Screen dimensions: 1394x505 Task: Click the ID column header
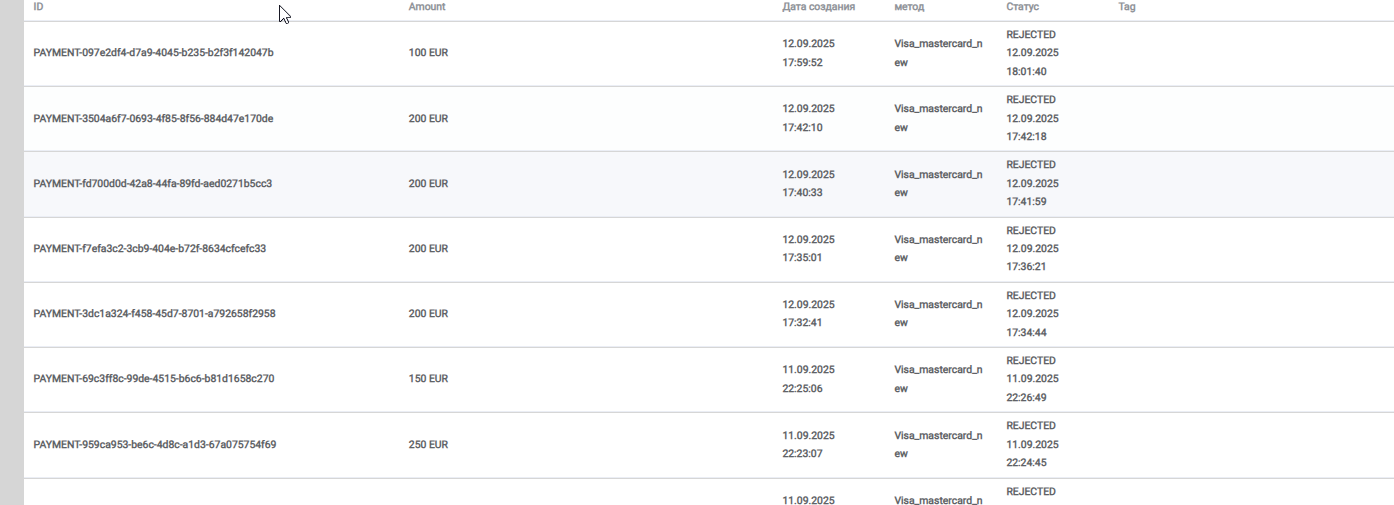pyautogui.click(x=38, y=7)
